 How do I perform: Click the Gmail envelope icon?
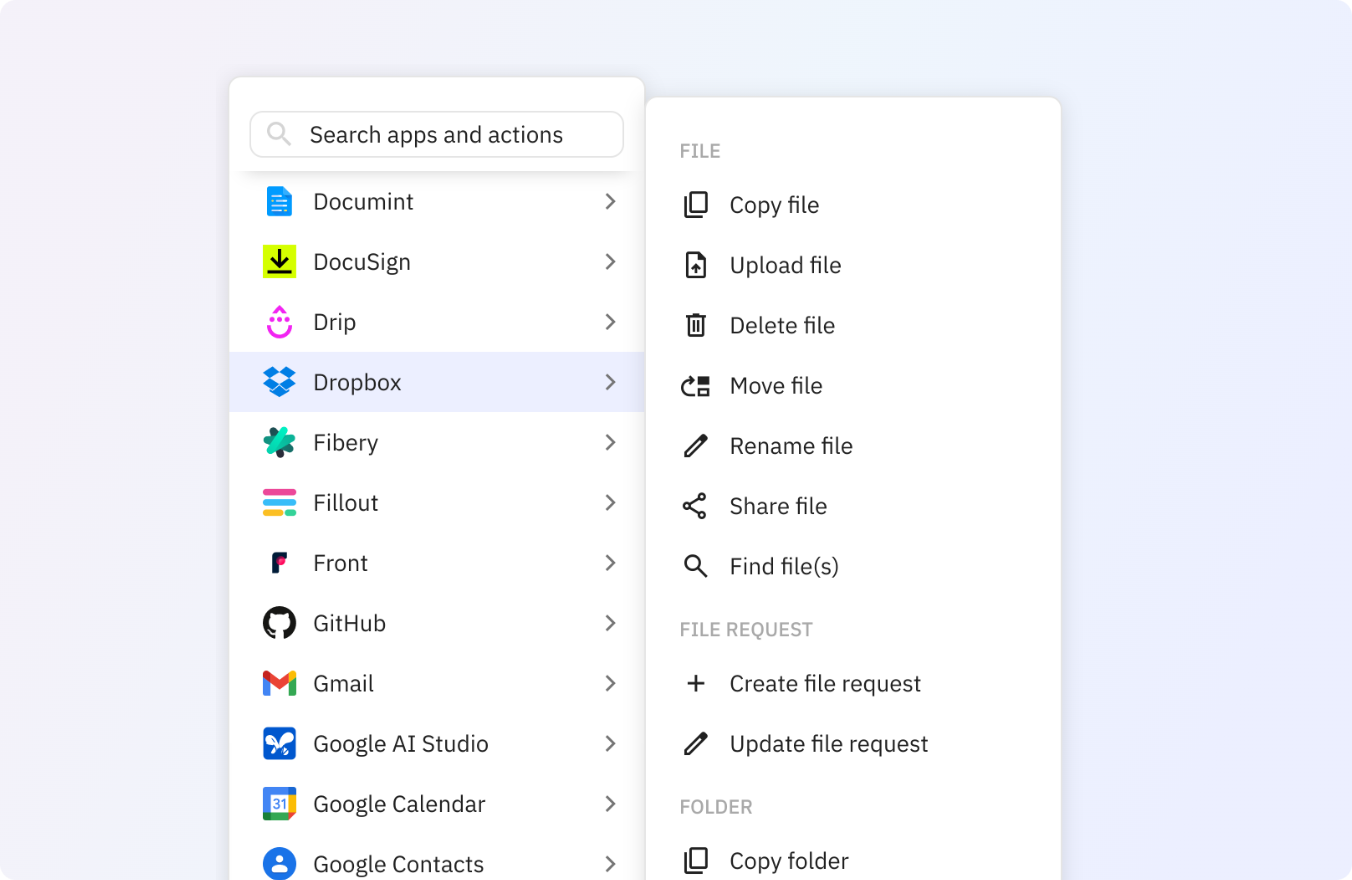tap(279, 683)
